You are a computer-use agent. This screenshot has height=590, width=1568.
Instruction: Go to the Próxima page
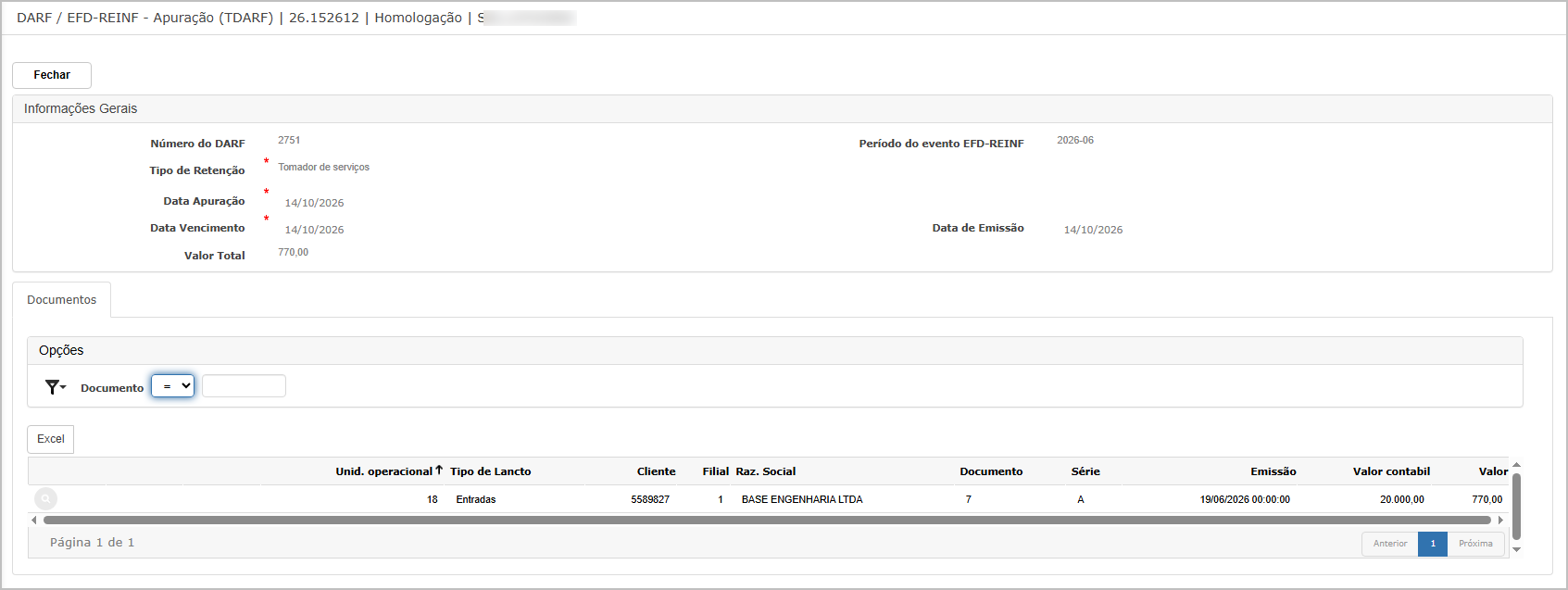[x=1475, y=544]
